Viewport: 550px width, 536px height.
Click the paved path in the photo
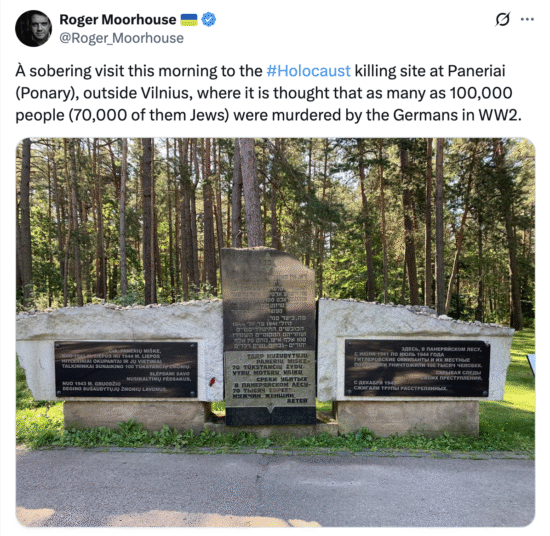click(x=275, y=488)
